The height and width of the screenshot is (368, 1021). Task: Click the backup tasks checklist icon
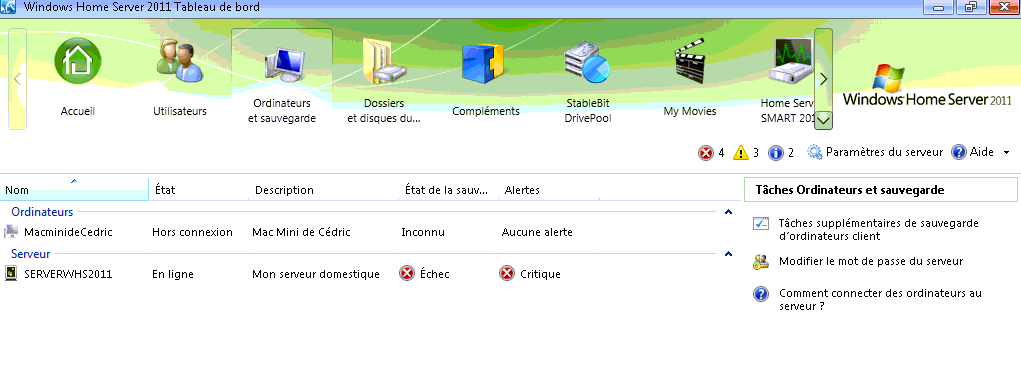click(761, 223)
